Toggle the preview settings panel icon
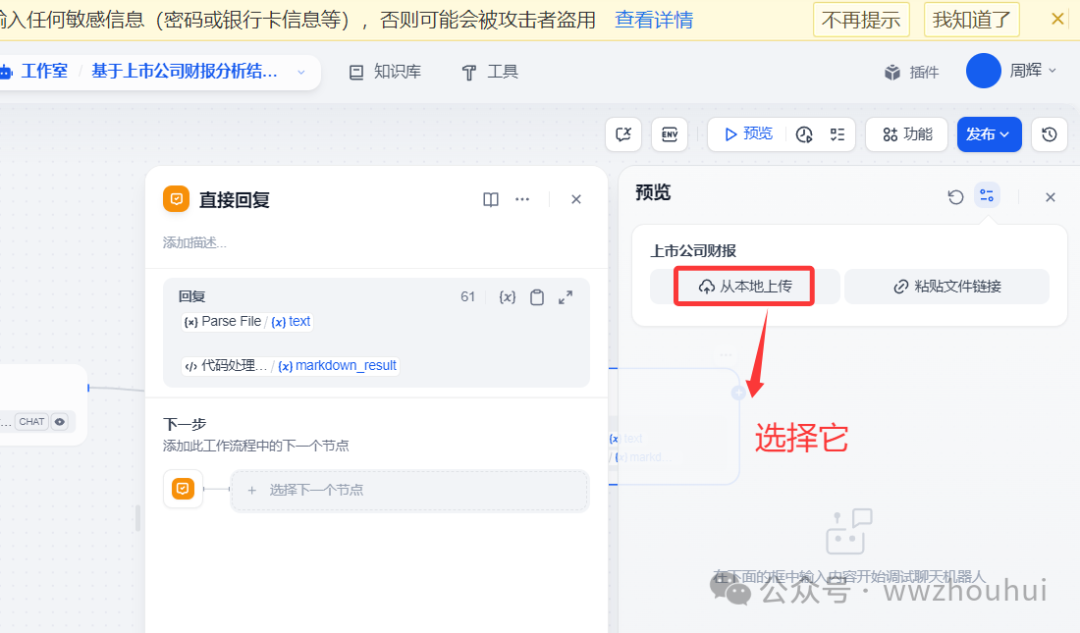 click(x=986, y=196)
